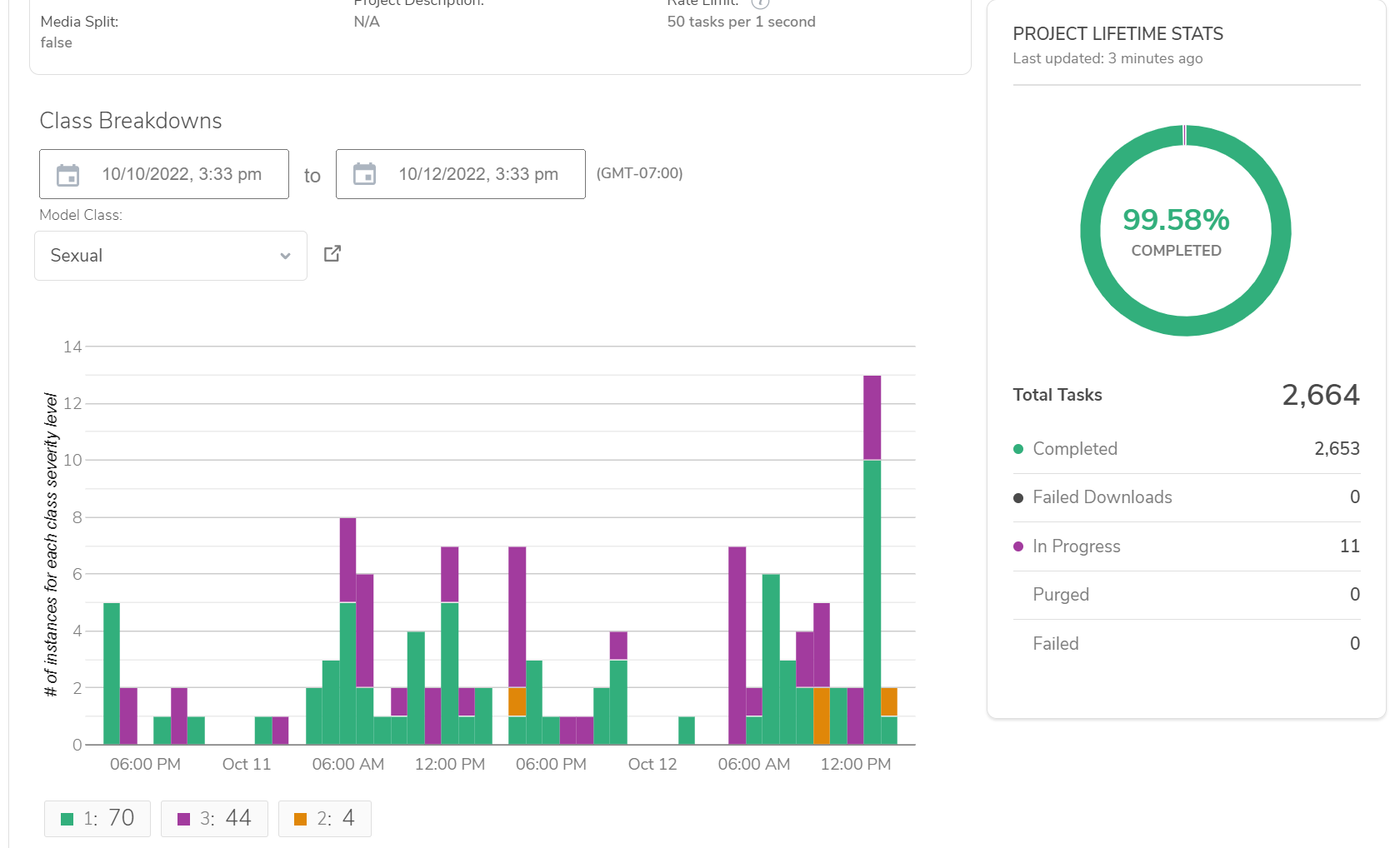Click the start date calendar icon
The width and height of the screenshot is (1400, 848).
[x=67, y=175]
